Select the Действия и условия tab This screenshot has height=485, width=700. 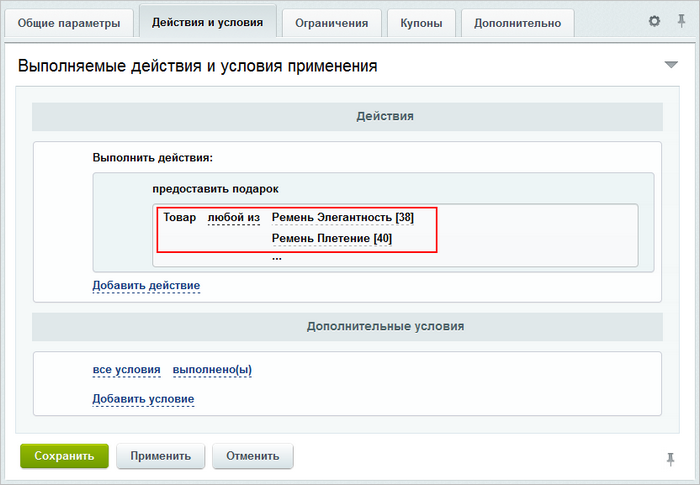[208, 22]
